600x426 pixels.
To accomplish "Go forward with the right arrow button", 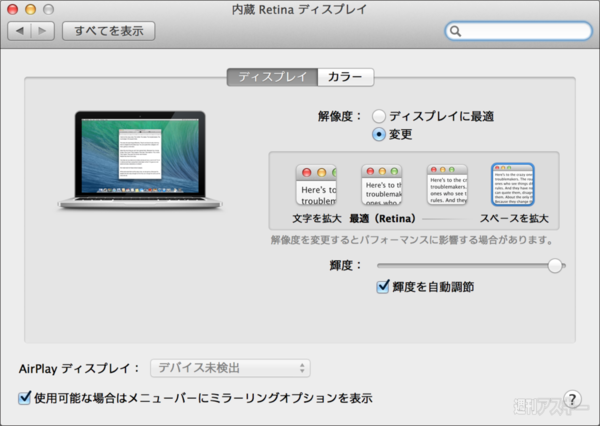I will (x=42, y=31).
